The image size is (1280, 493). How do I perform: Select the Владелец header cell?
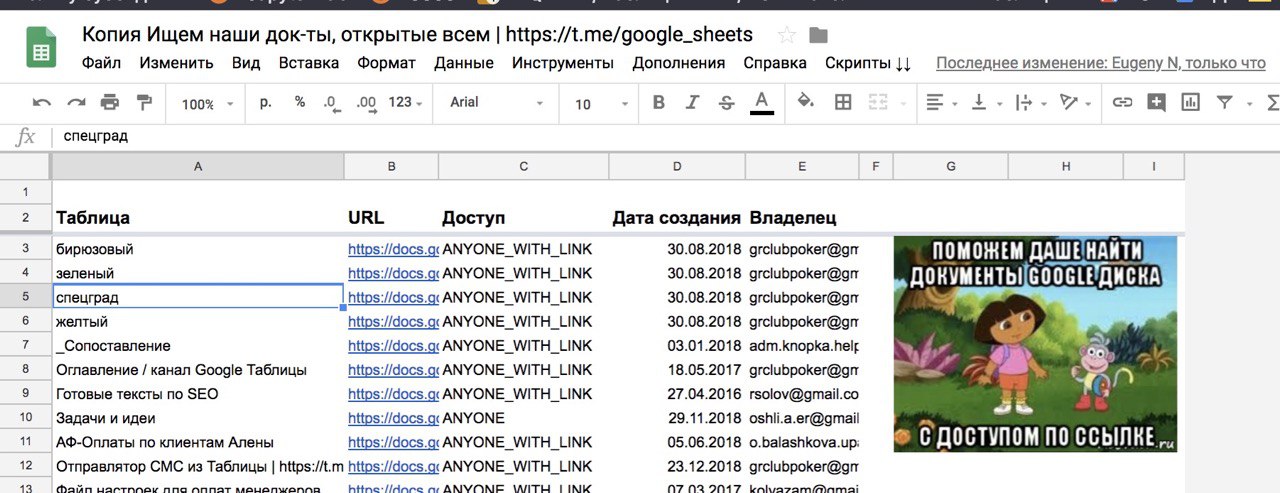802,218
